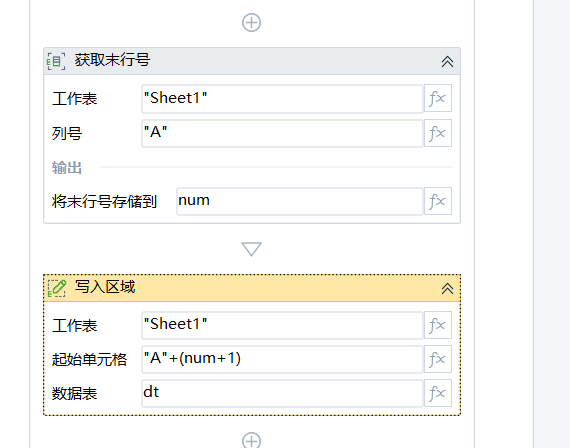Click the 写入区域 pencil icon
This screenshot has height=448, width=570.
57,288
